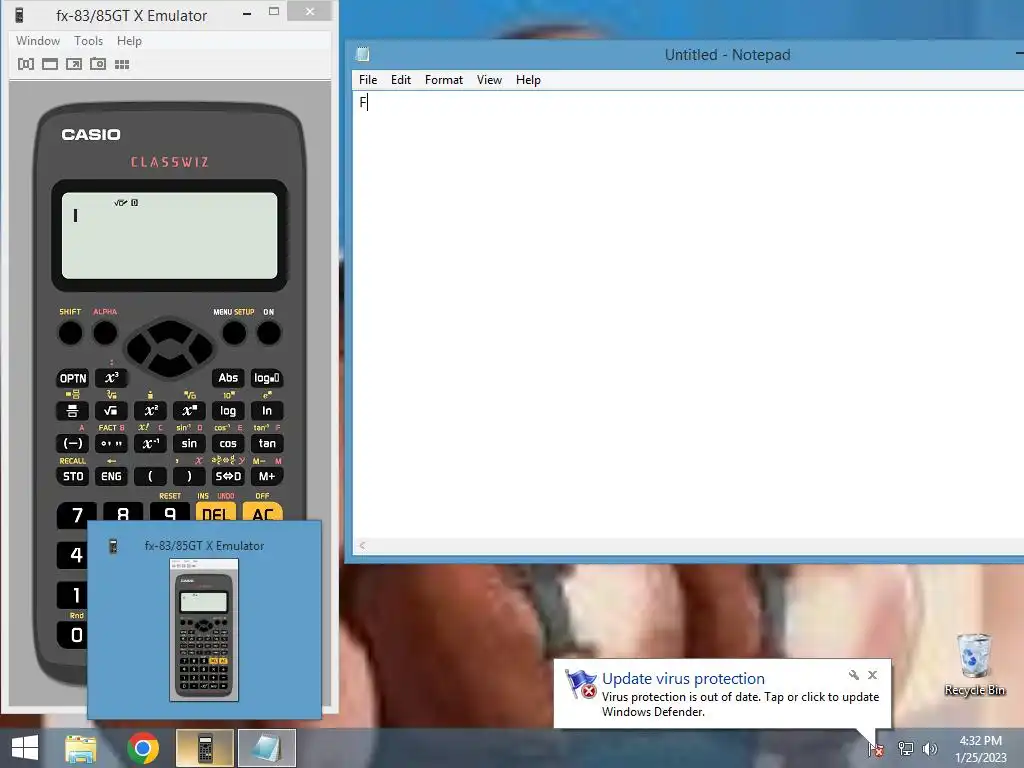Open the Windows Start button
The height and width of the screenshot is (768, 1024).
(25, 748)
